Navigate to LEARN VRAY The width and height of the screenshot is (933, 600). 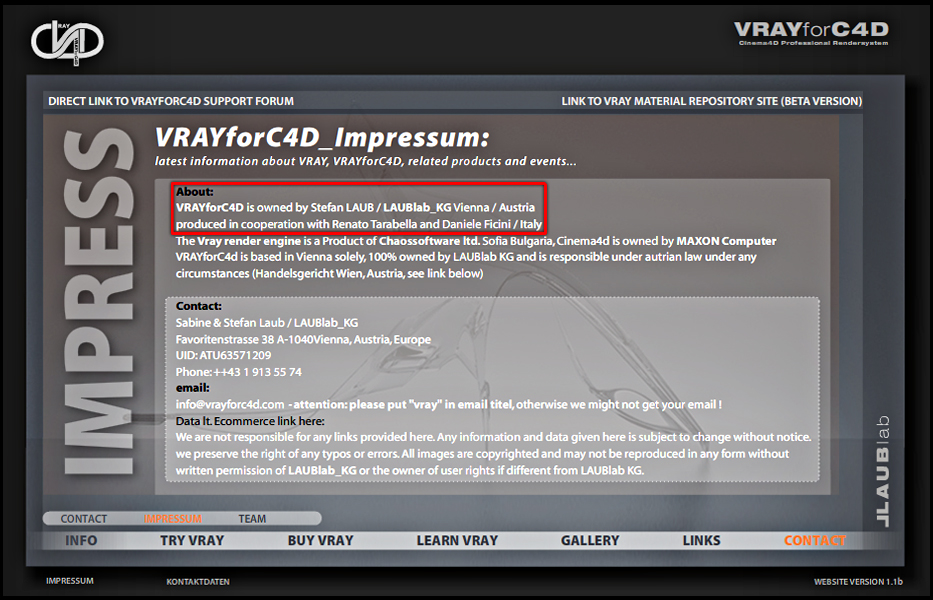click(x=457, y=540)
